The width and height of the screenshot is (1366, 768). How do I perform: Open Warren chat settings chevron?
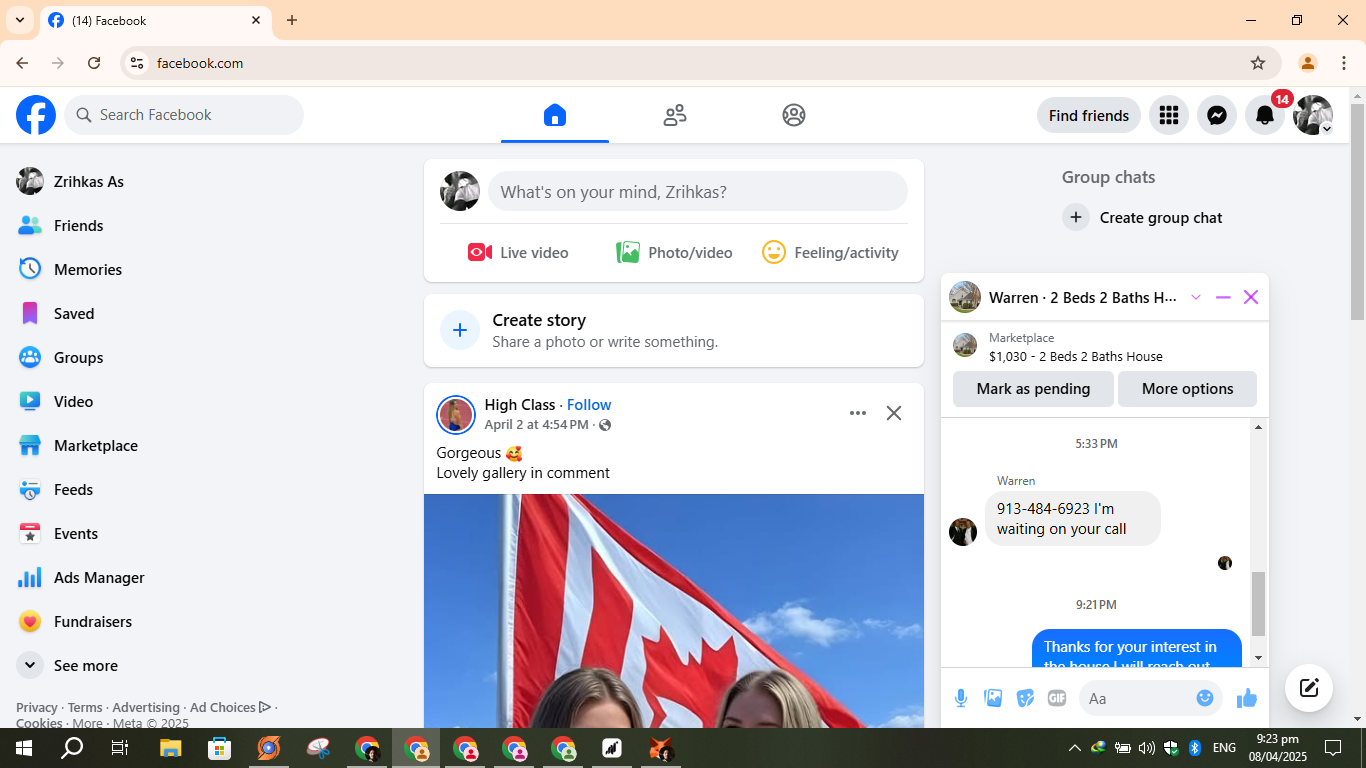tap(1196, 297)
